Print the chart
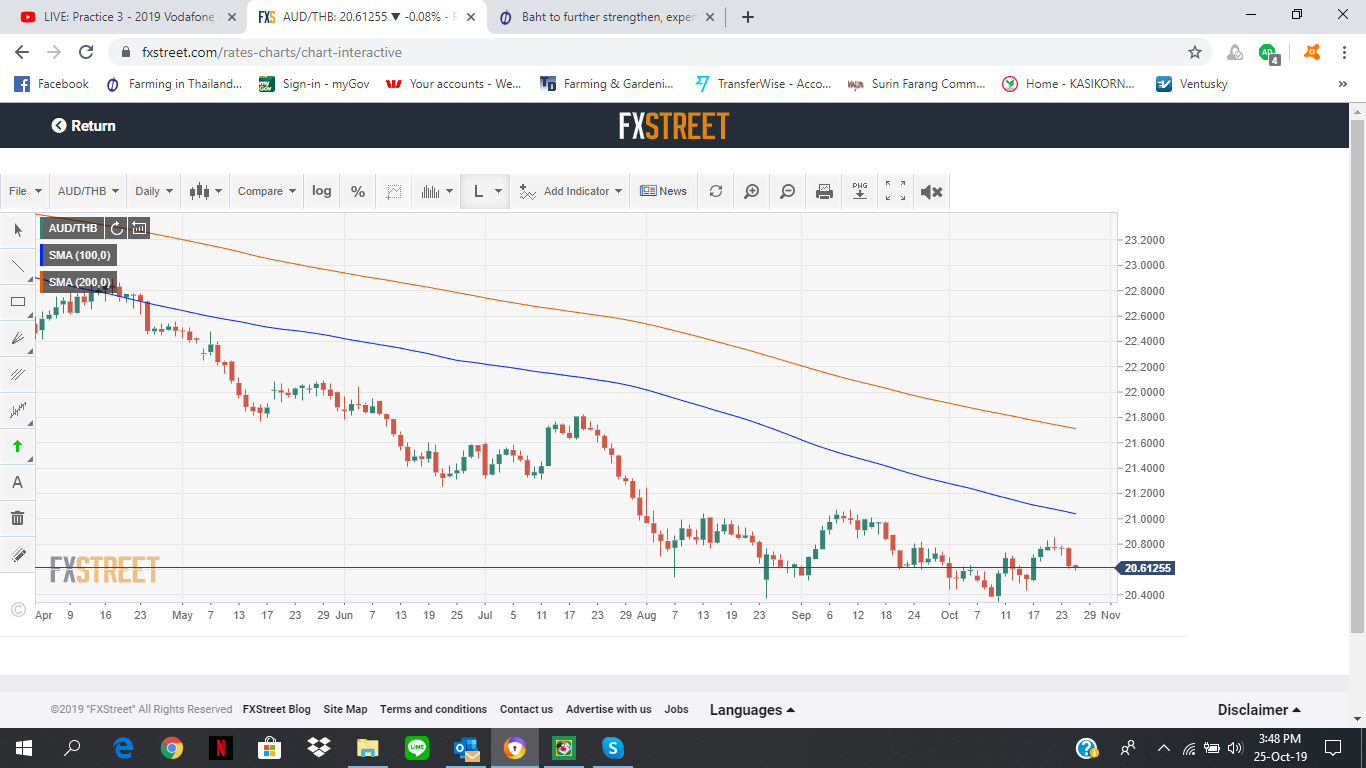The image size is (1366, 768). coord(824,191)
